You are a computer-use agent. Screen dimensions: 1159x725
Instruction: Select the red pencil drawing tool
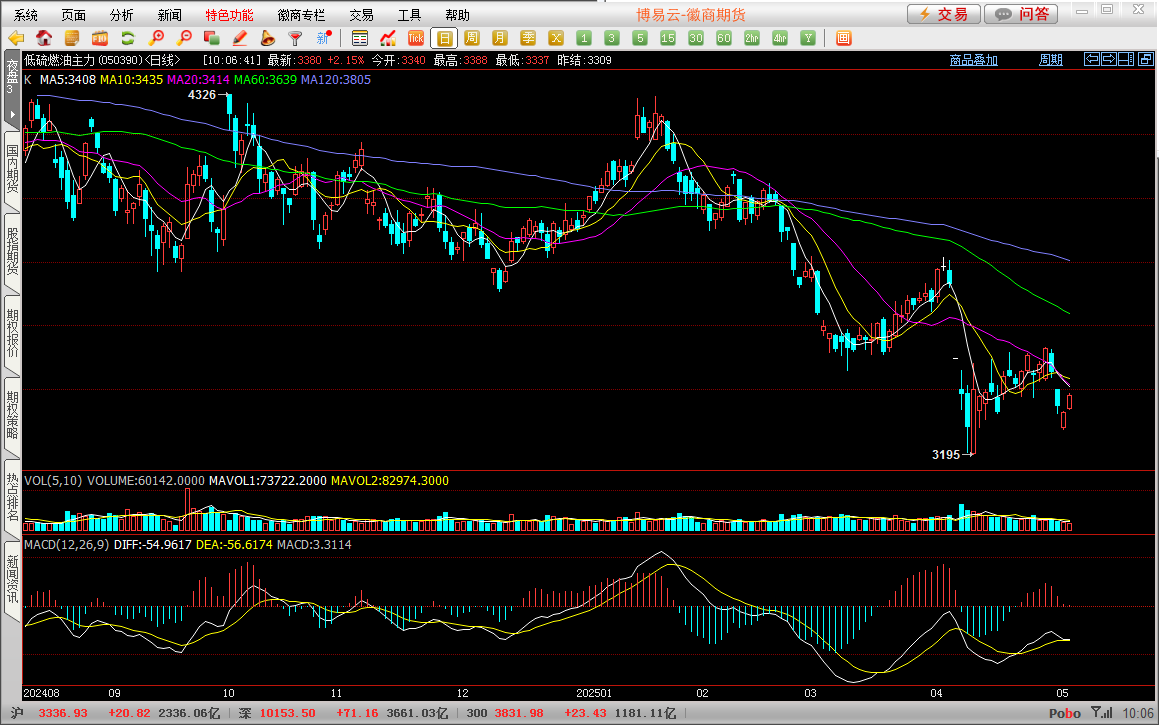[239, 38]
